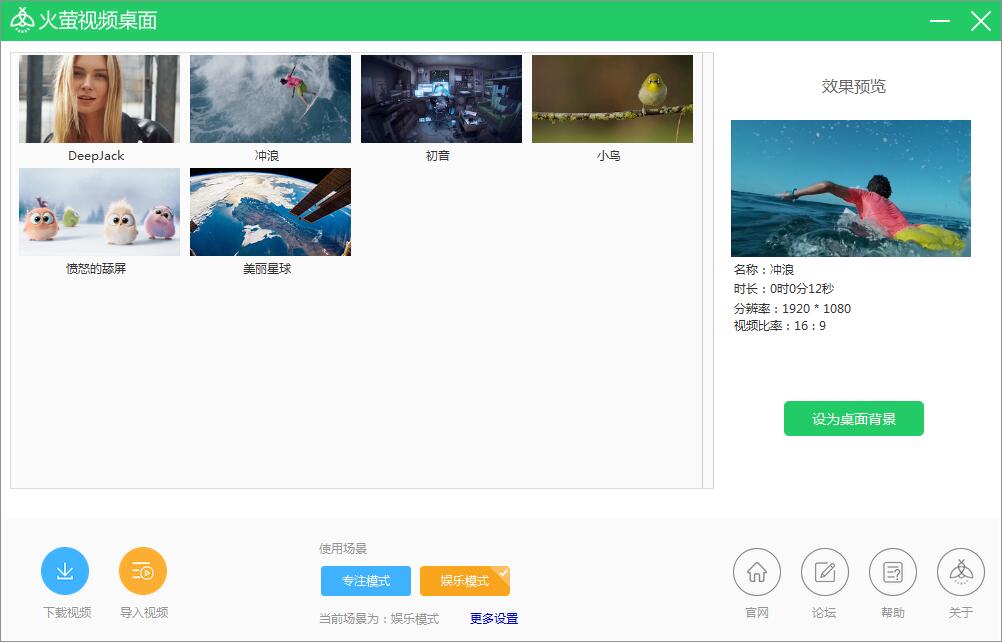
Task: Select the DeepJack video thumbnail
Action: pos(99,98)
